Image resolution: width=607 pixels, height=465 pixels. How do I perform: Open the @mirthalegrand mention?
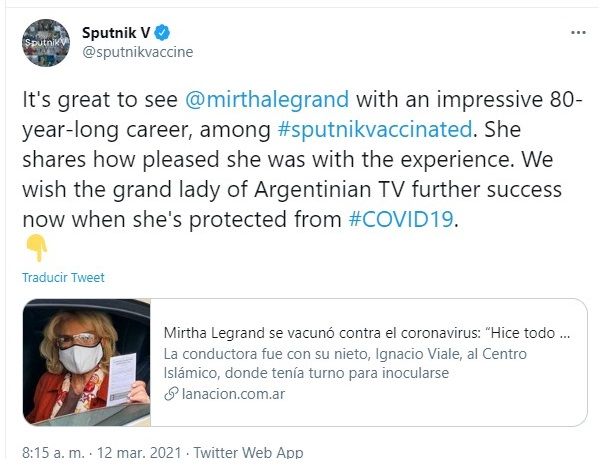pyautogui.click(x=267, y=100)
